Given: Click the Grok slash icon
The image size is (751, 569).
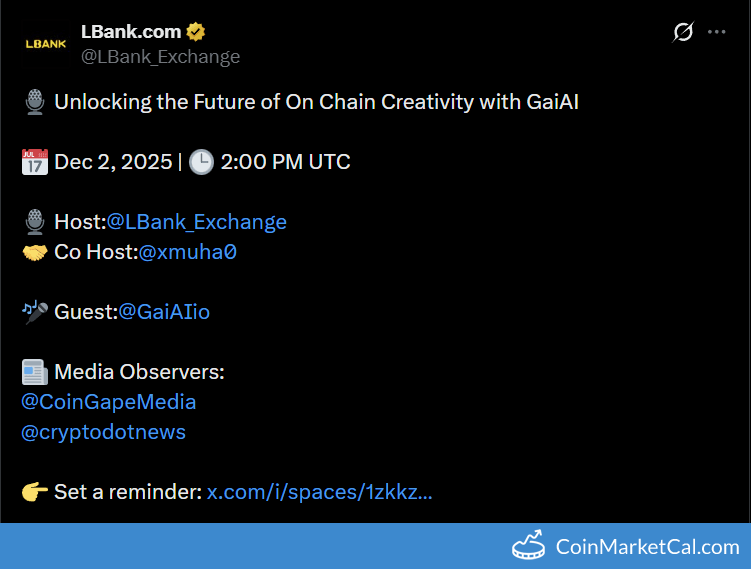Looking at the screenshot, I should (683, 32).
